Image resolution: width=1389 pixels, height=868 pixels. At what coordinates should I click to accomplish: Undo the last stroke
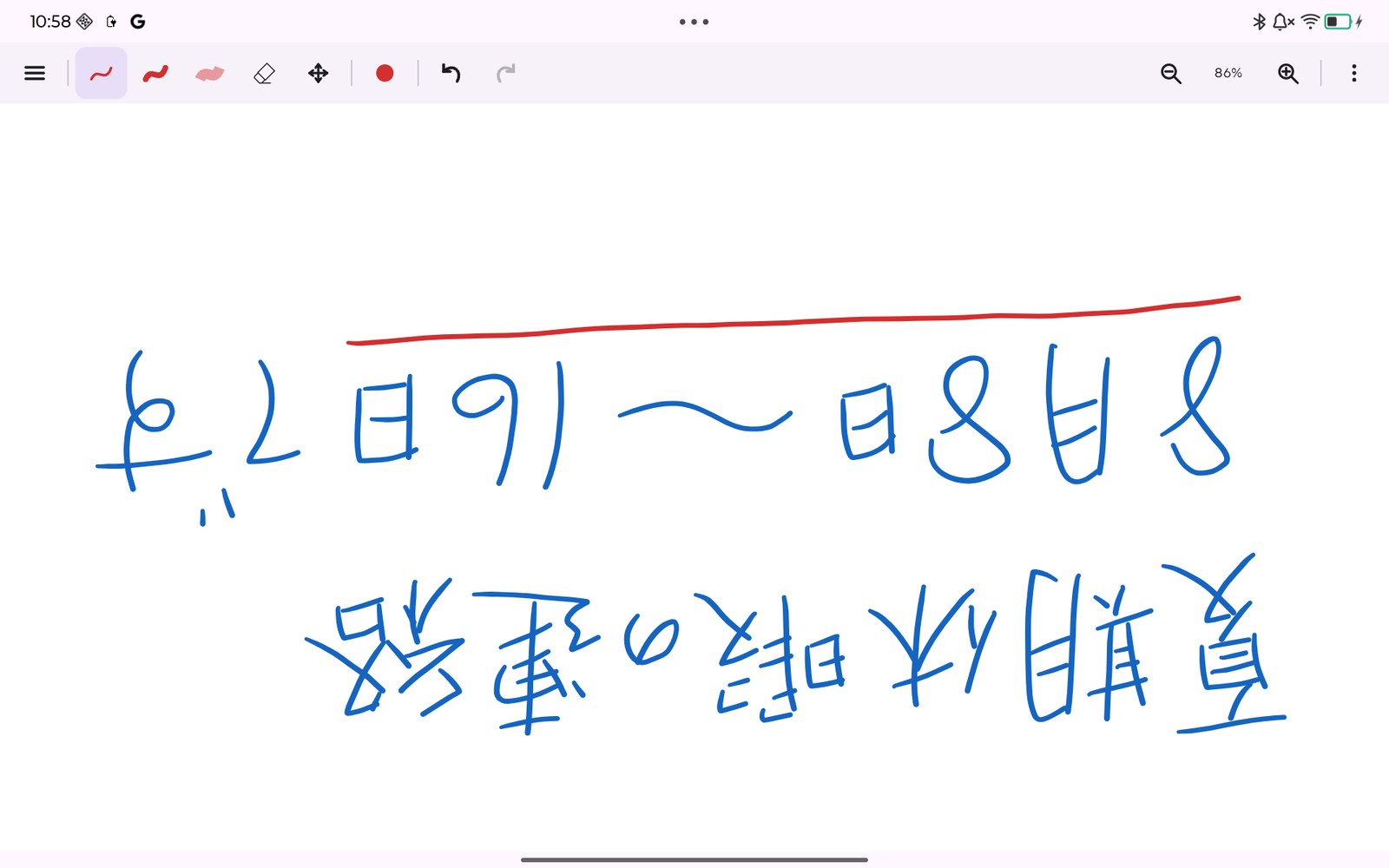[x=451, y=73]
